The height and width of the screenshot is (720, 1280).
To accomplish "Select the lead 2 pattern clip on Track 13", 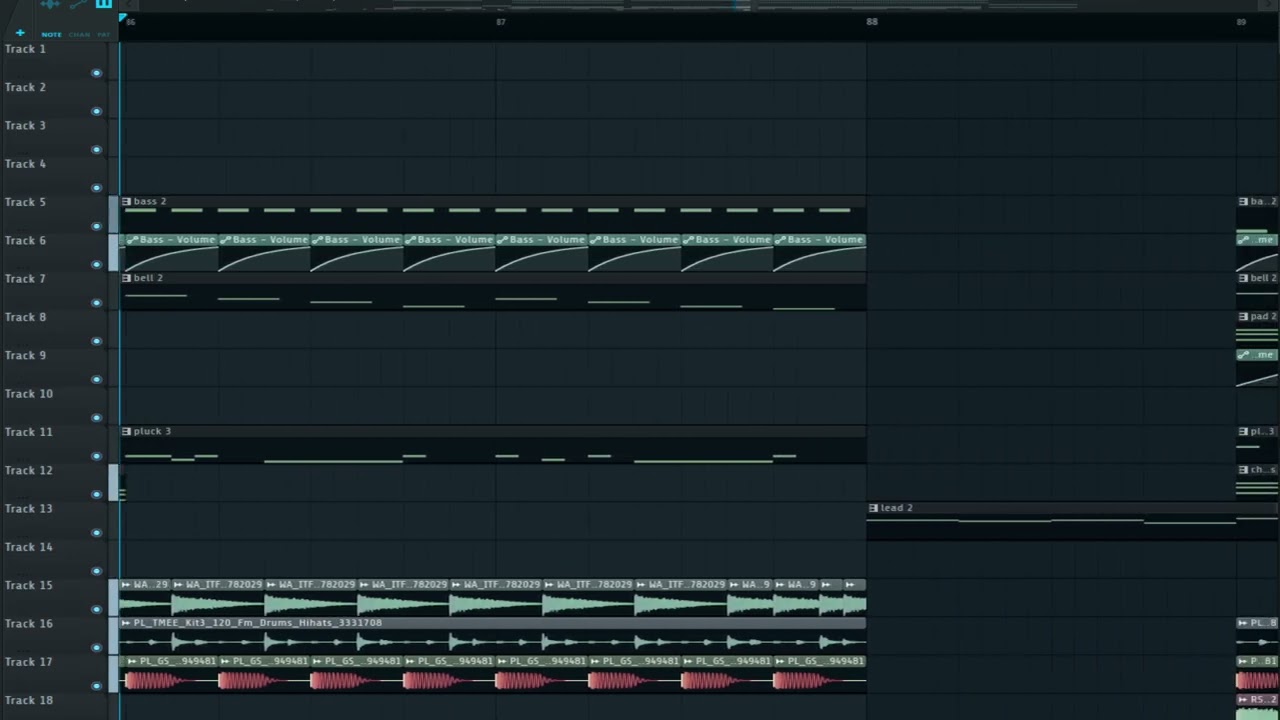I will tap(1072, 521).
